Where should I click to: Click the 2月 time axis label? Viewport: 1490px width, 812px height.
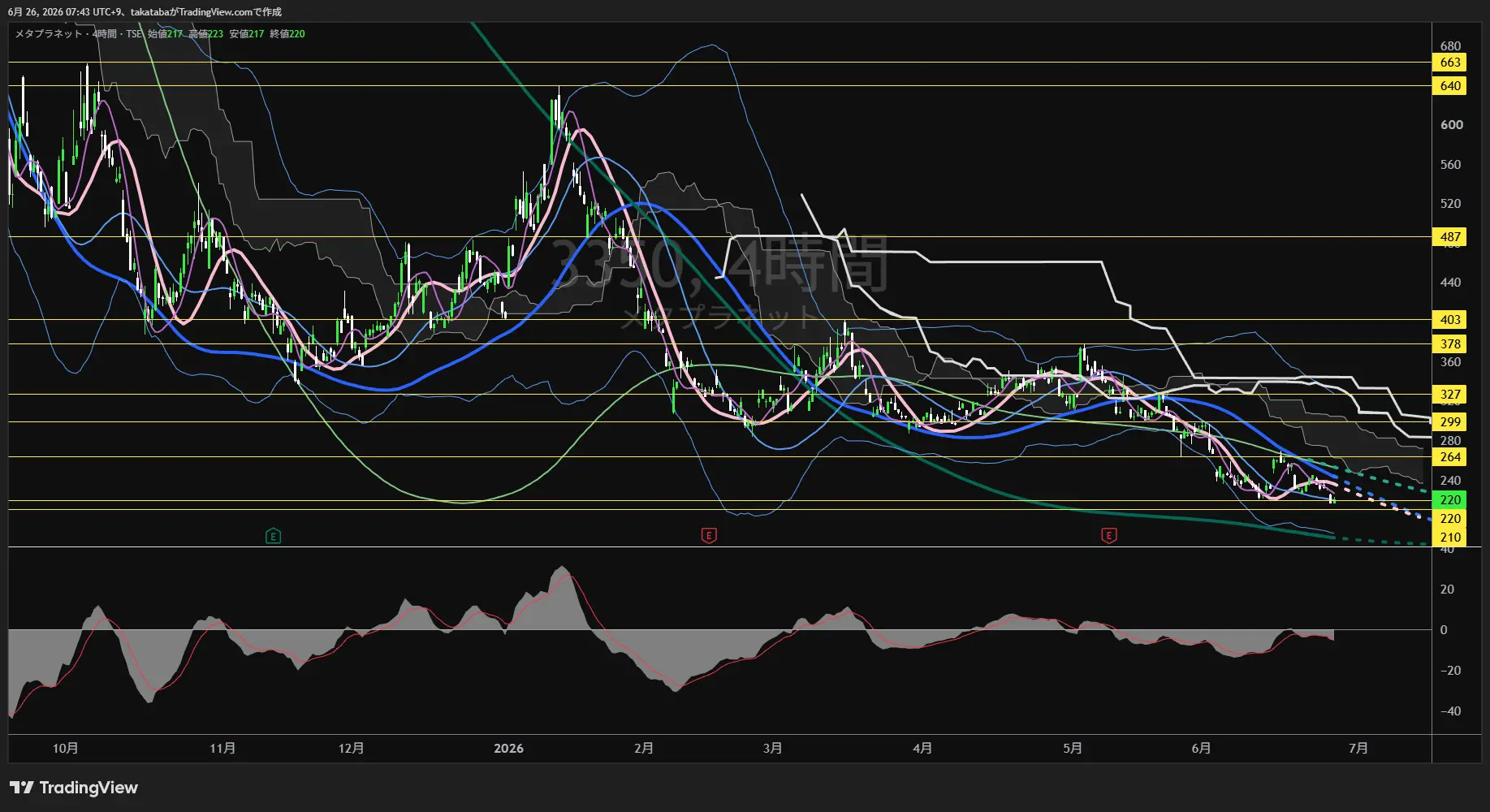pos(644,748)
